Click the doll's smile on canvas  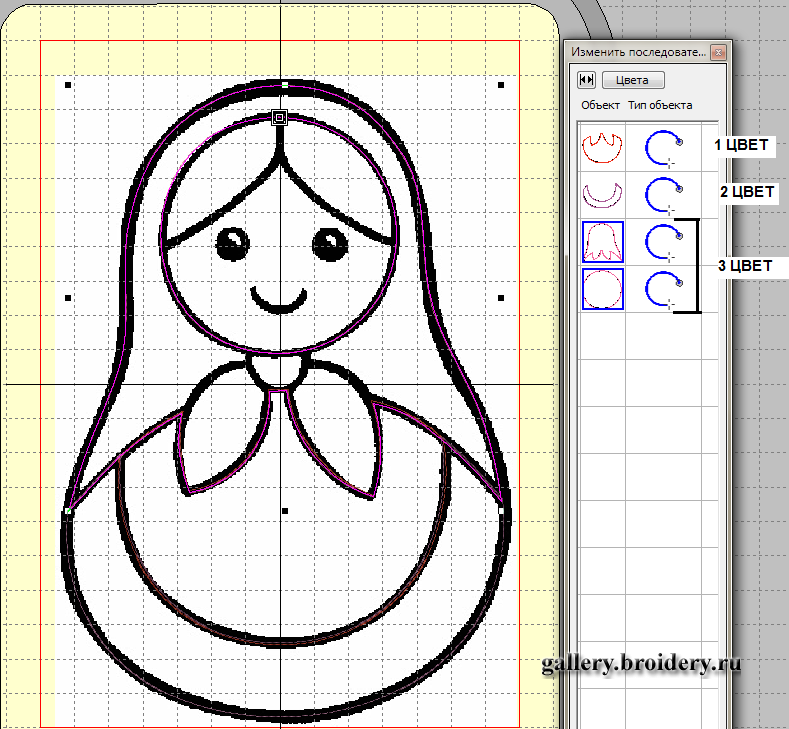point(279,302)
